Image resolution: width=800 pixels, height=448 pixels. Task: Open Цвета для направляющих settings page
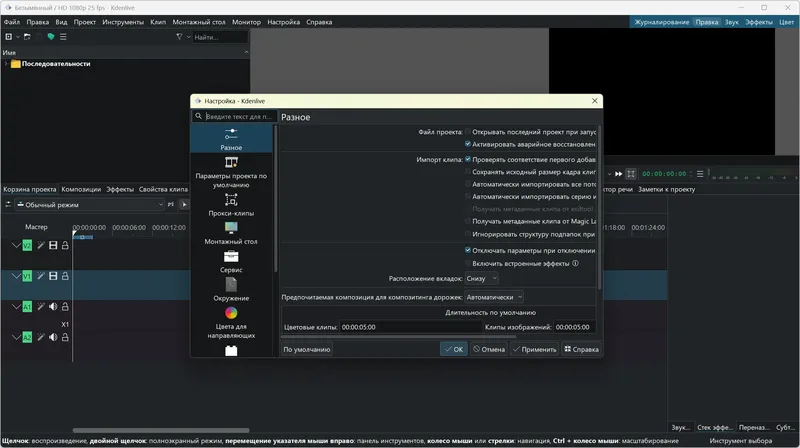tap(231, 322)
